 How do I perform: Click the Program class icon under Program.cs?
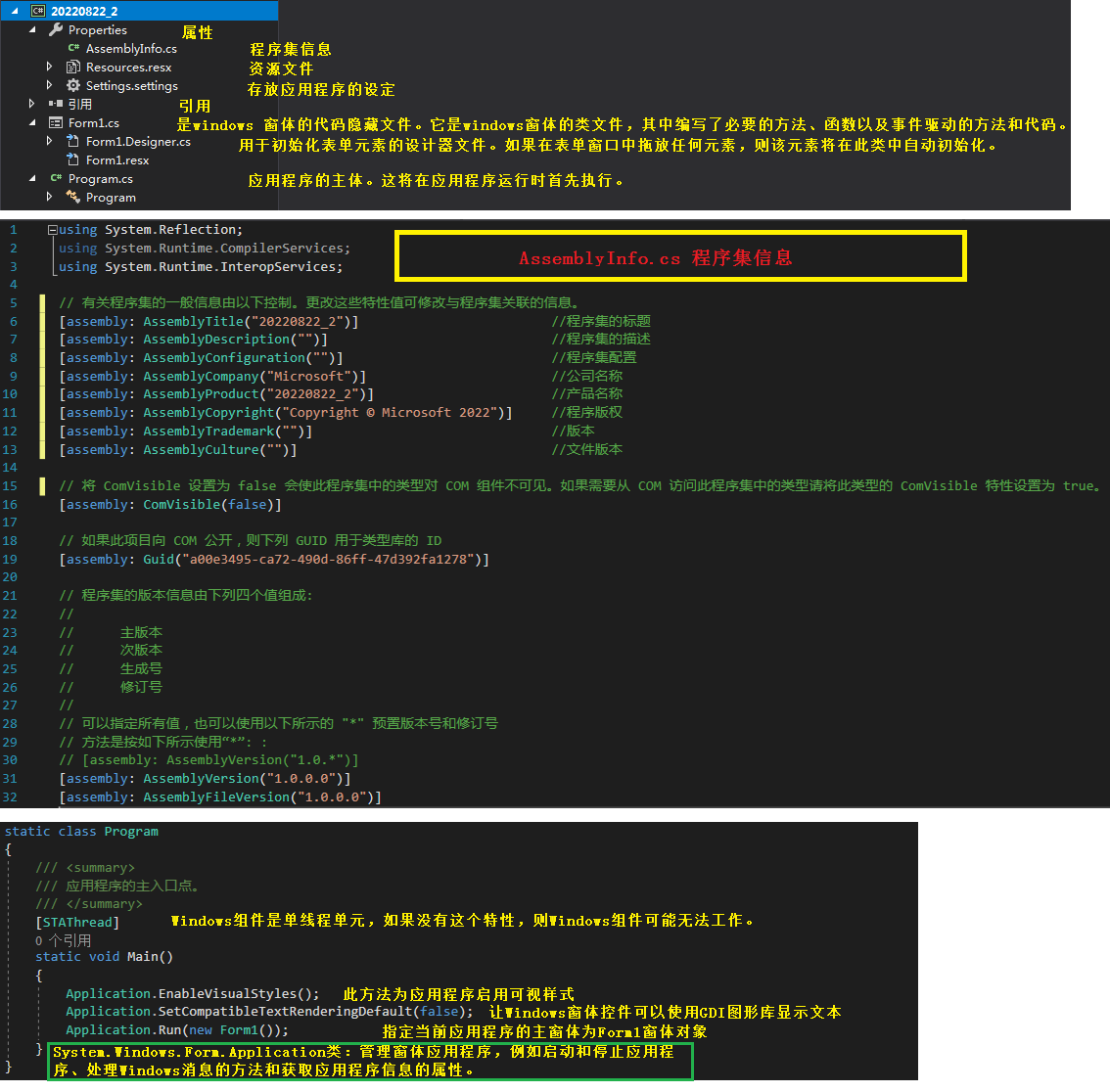point(72,197)
